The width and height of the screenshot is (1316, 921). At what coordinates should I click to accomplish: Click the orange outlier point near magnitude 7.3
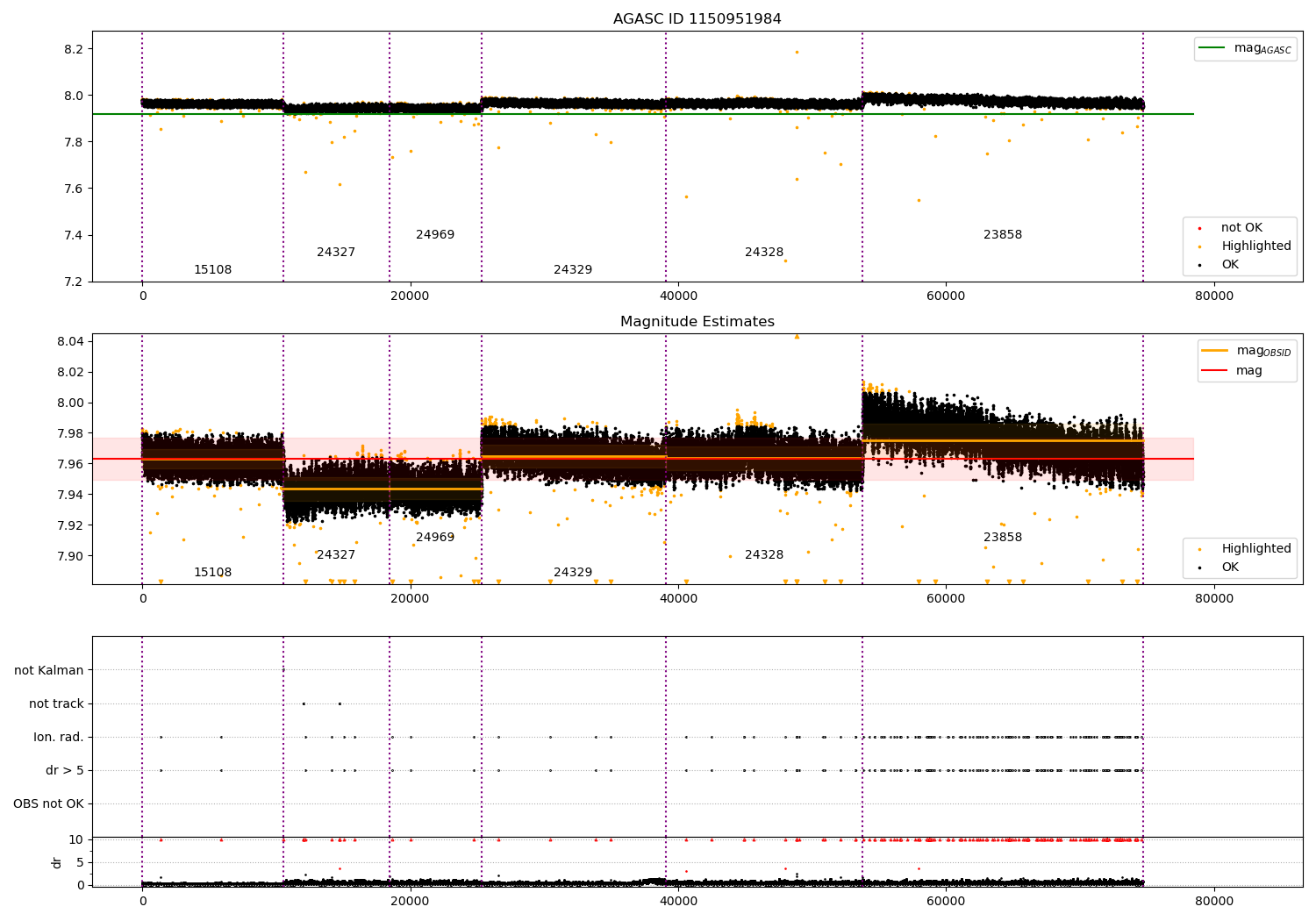pyautogui.click(x=785, y=261)
